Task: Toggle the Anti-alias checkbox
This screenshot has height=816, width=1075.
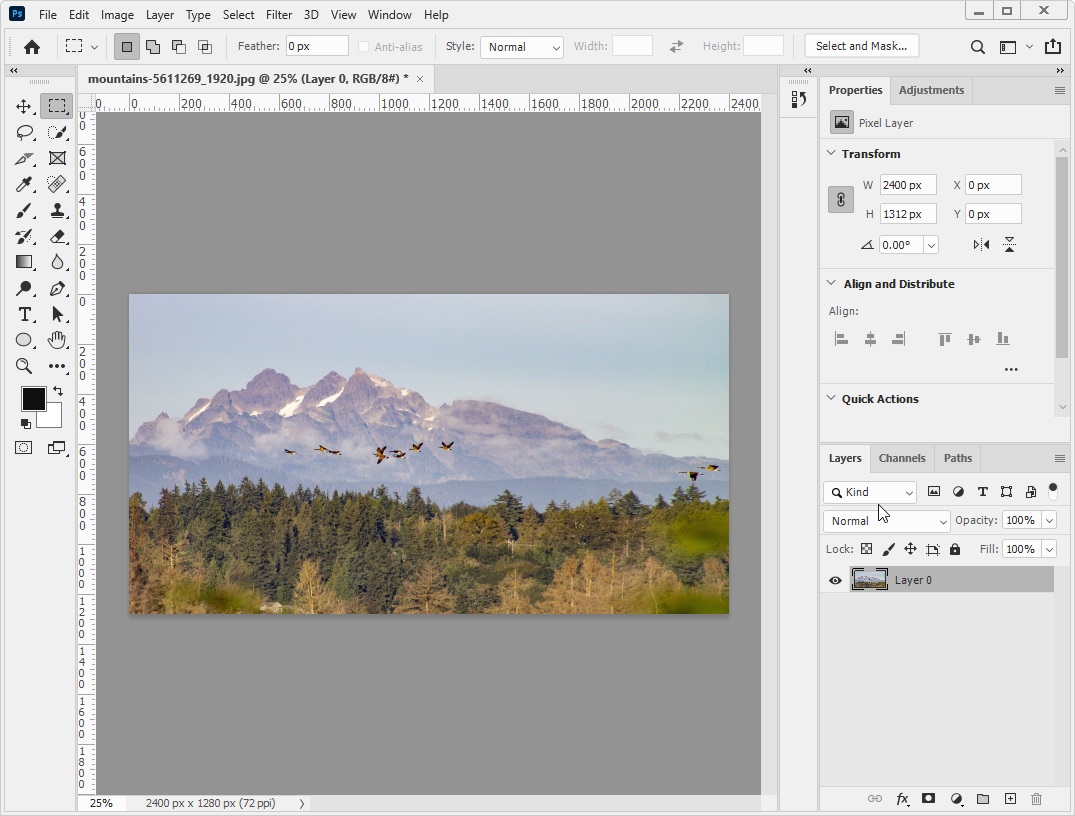Action: (x=364, y=47)
